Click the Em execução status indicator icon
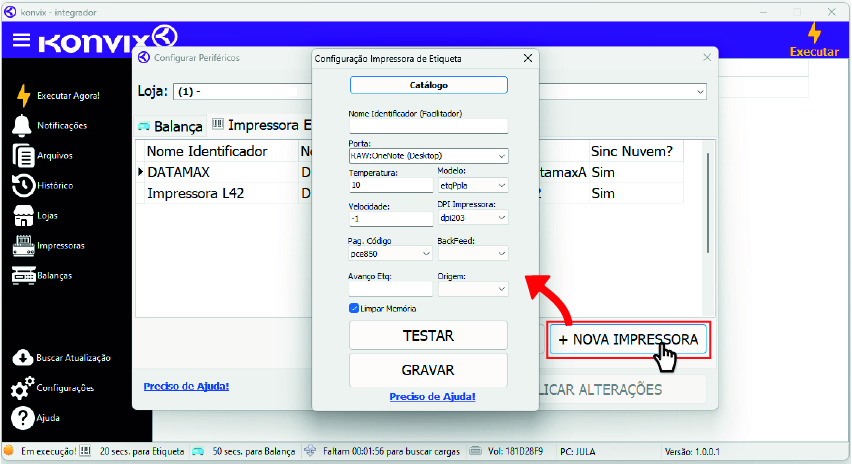 9,451
